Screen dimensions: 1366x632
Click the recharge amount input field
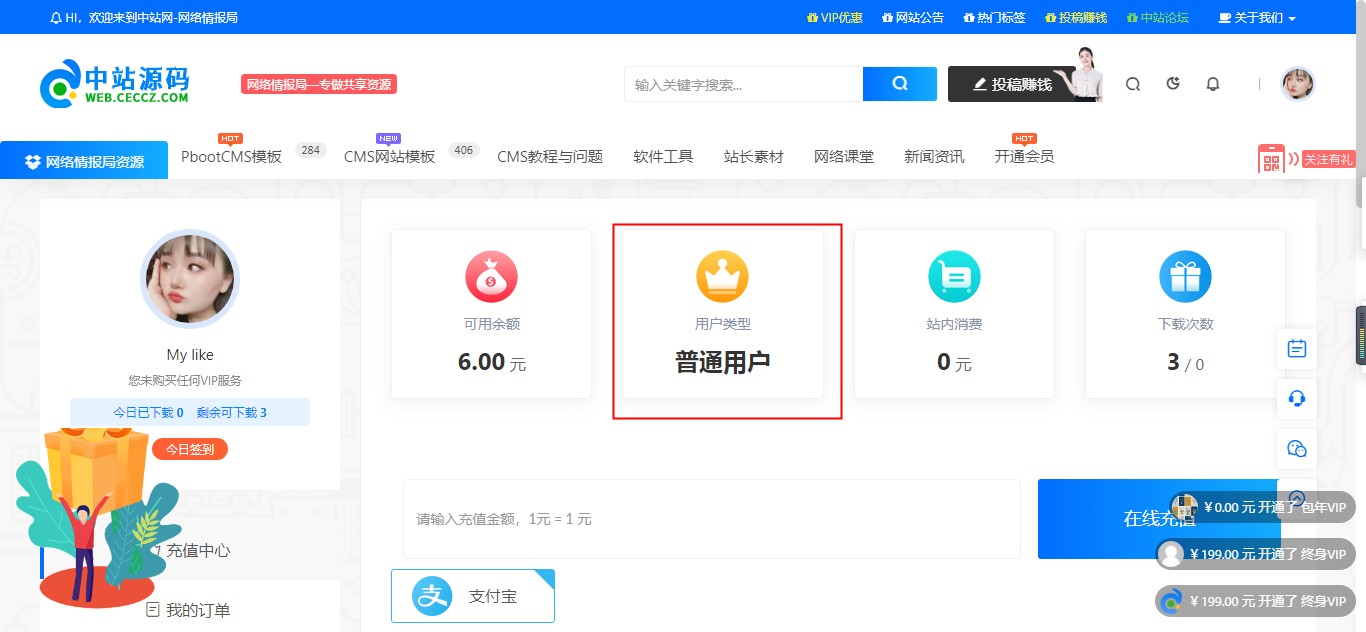711,519
